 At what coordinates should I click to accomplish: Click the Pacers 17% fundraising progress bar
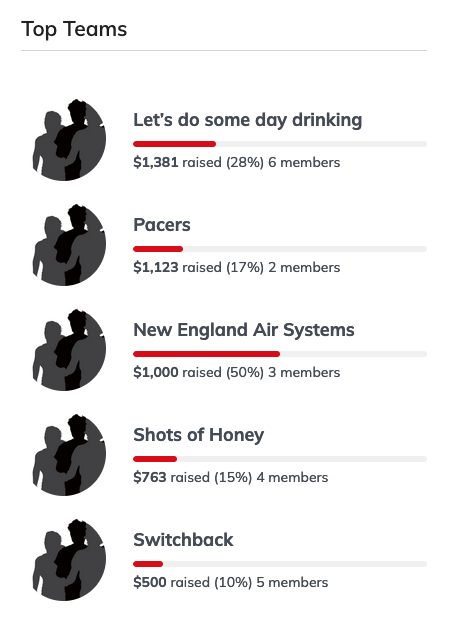(x=280, y=249)
